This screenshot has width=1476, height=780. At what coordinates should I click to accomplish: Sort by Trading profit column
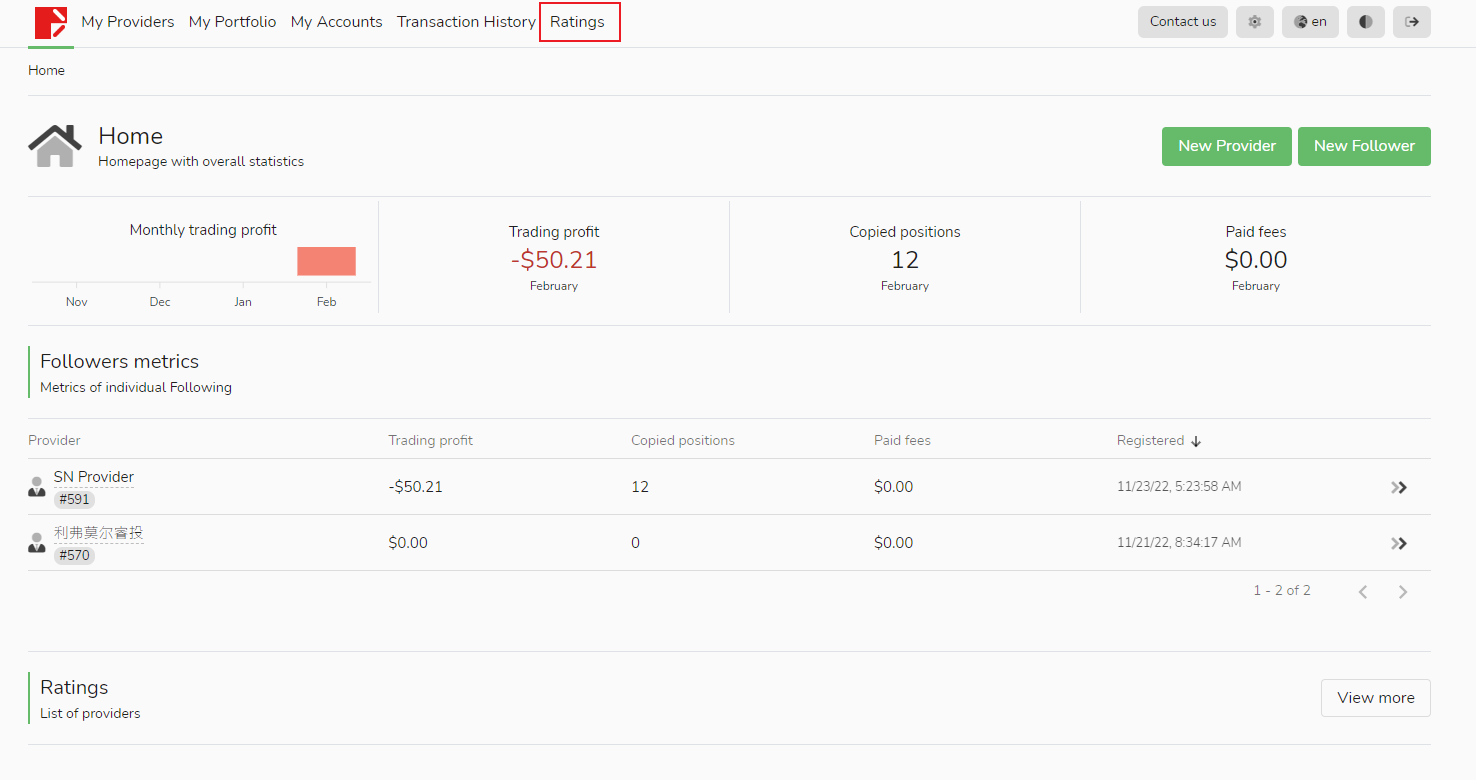point(430,440)
